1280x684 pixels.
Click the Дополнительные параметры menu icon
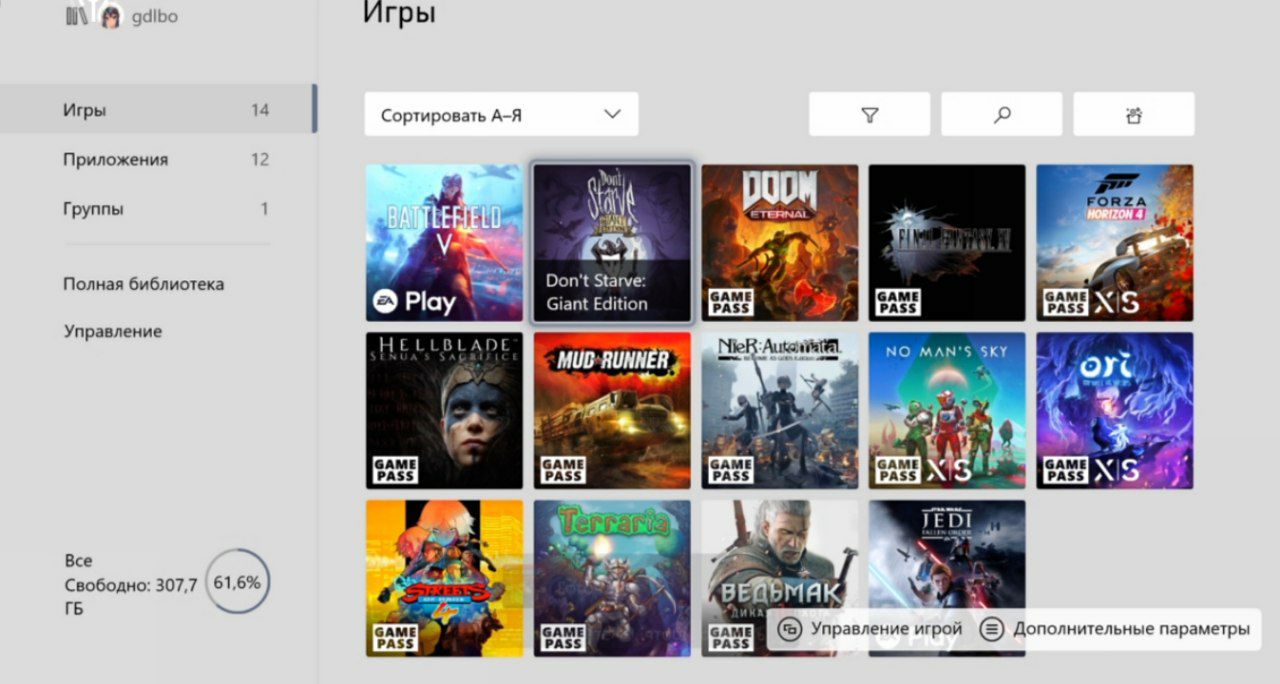coord(991,629)
